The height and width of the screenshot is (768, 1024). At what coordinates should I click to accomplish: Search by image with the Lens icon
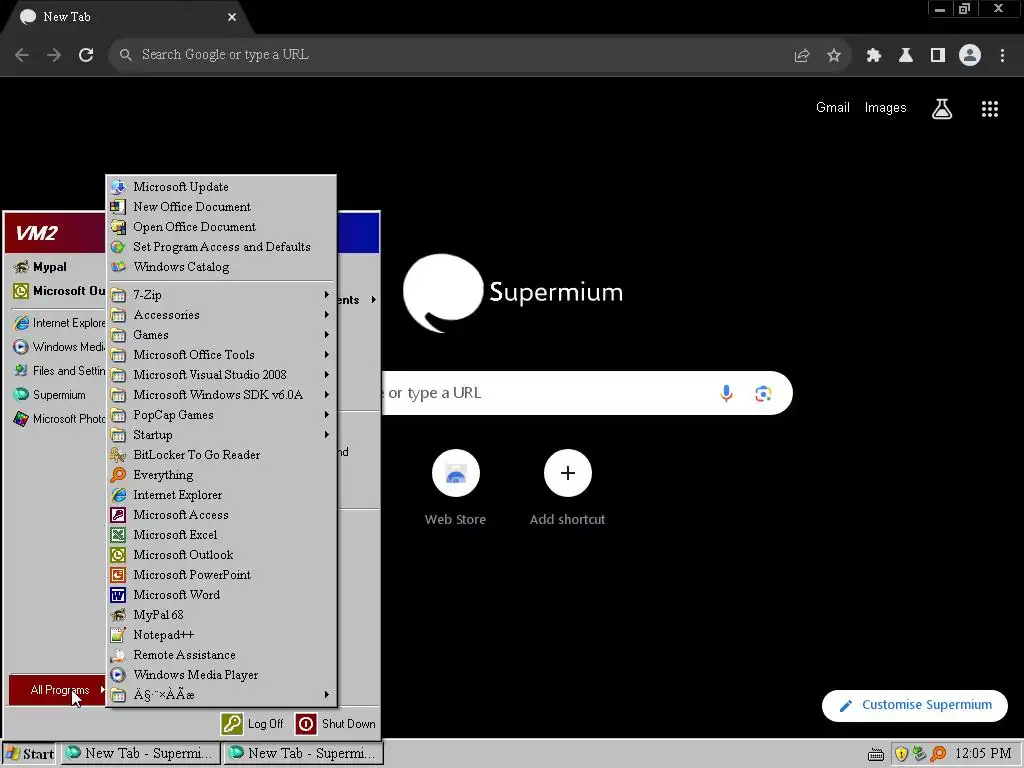click(x=763, y=394)
